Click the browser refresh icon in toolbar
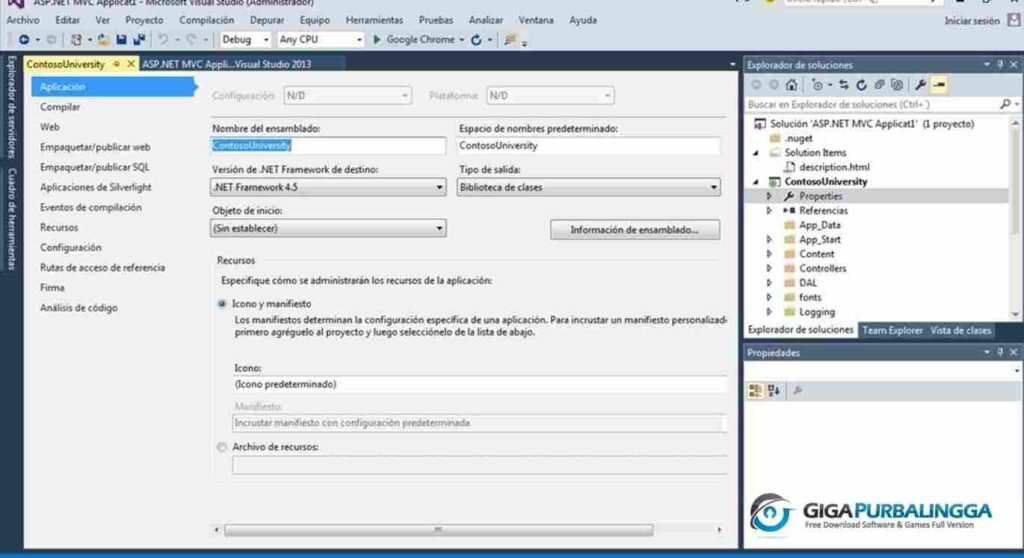Screen dimensions: 1024x558 (476, 40)
